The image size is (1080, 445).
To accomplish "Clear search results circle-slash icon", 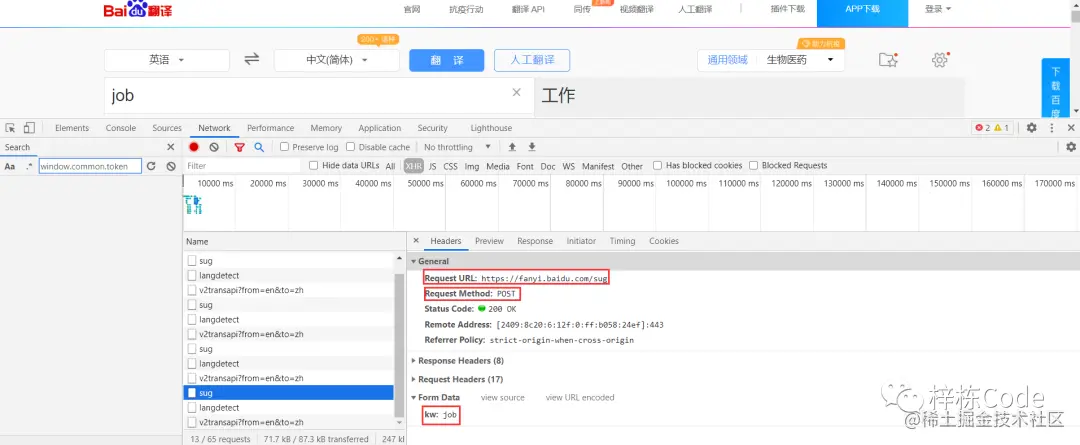I will point(171,166).
